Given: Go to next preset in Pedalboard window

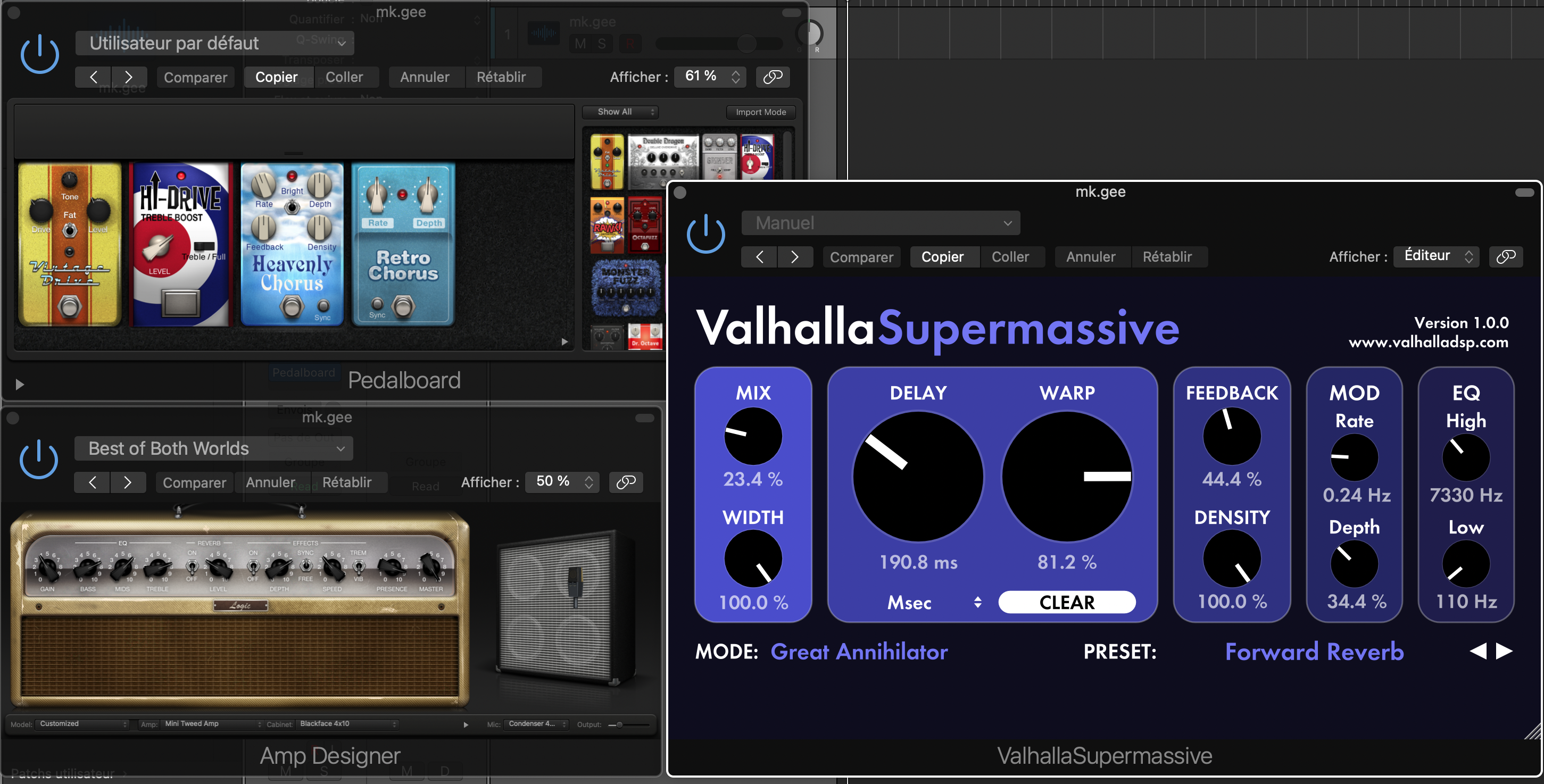Looking at the screenshot, I should (129, 77).
